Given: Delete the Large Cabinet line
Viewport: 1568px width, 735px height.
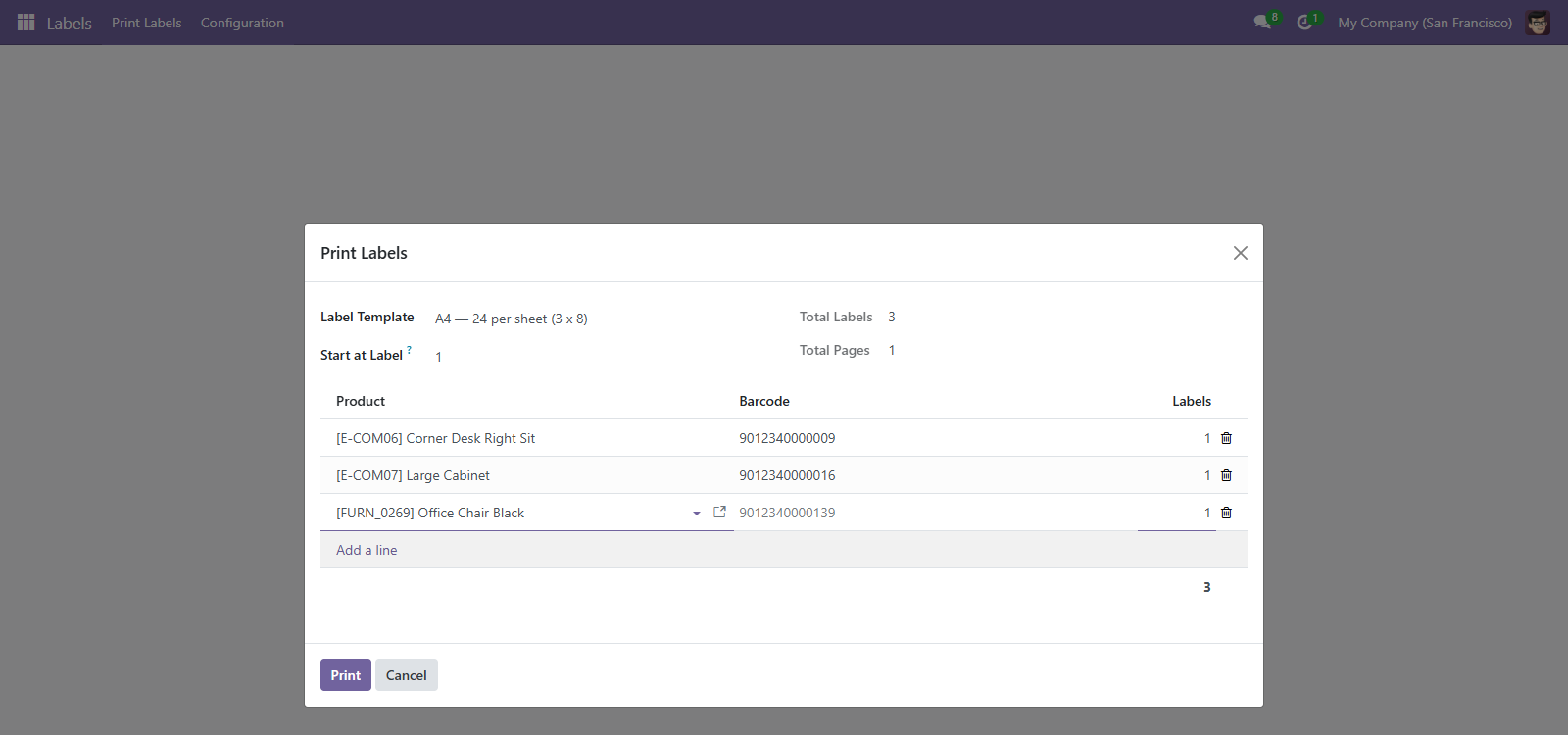Looking at the screenshot, I should tap(1226, 475).
